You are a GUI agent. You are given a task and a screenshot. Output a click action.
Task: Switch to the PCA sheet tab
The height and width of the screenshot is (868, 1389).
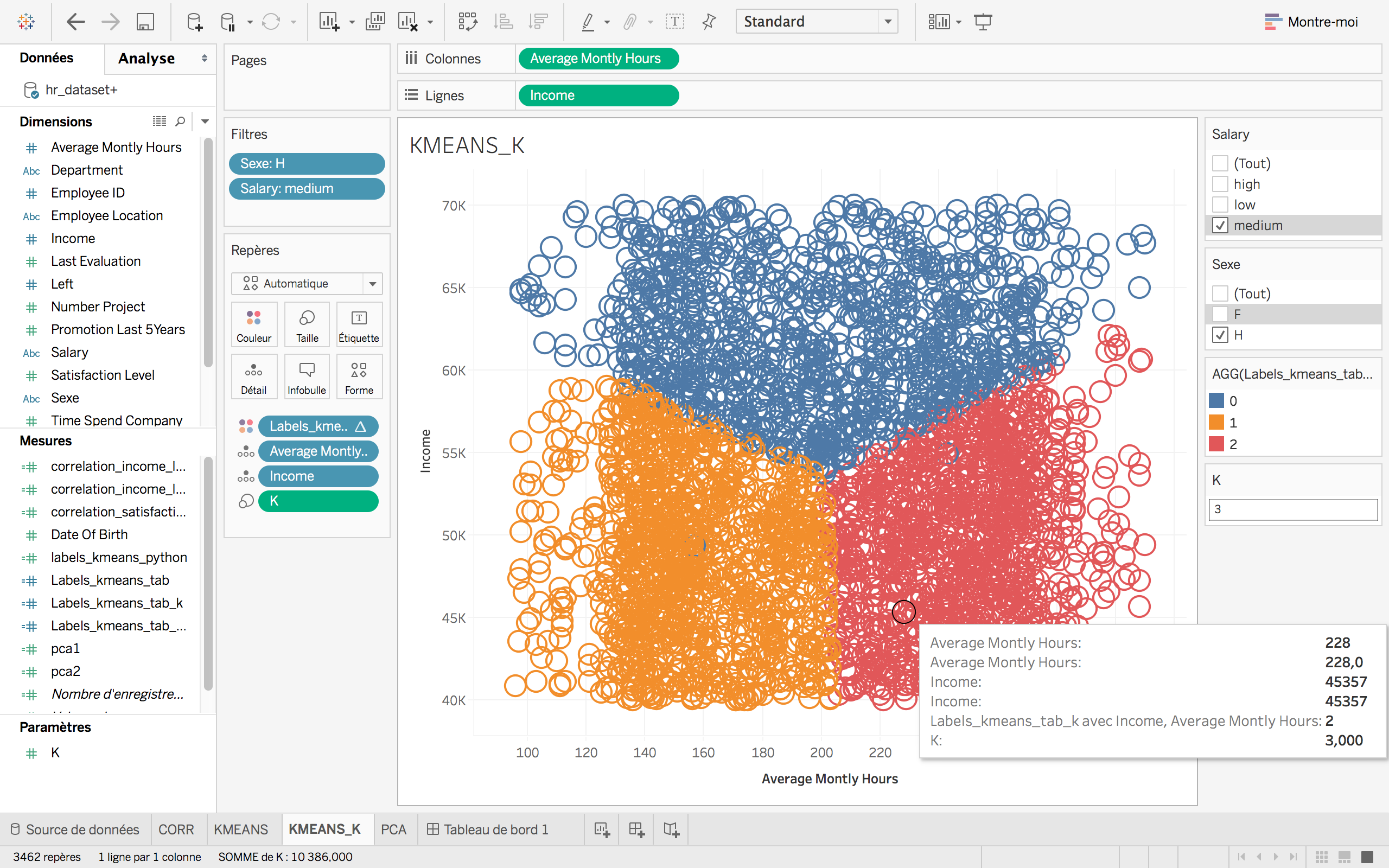(x=393, y=829)
